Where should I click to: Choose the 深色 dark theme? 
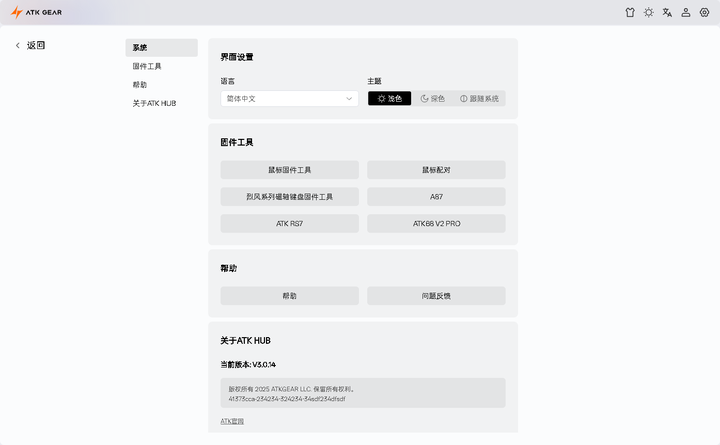(x=433, y=99)
